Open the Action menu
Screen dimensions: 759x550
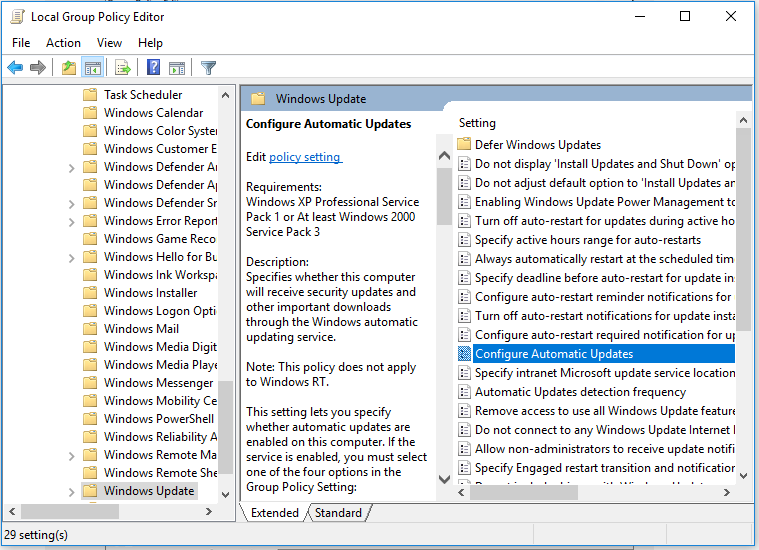63,43
